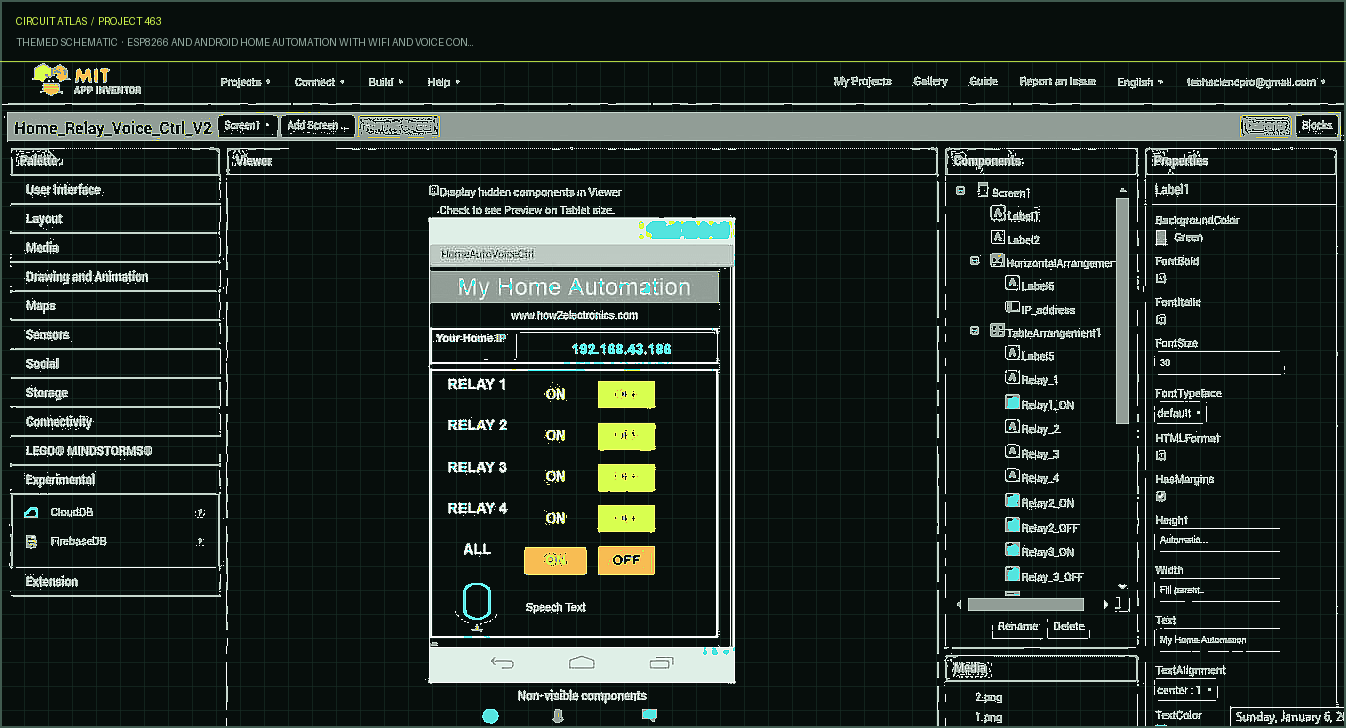
Task: Open the English language dropdown
Action: pyautogui.click(x=1140, y=82)
